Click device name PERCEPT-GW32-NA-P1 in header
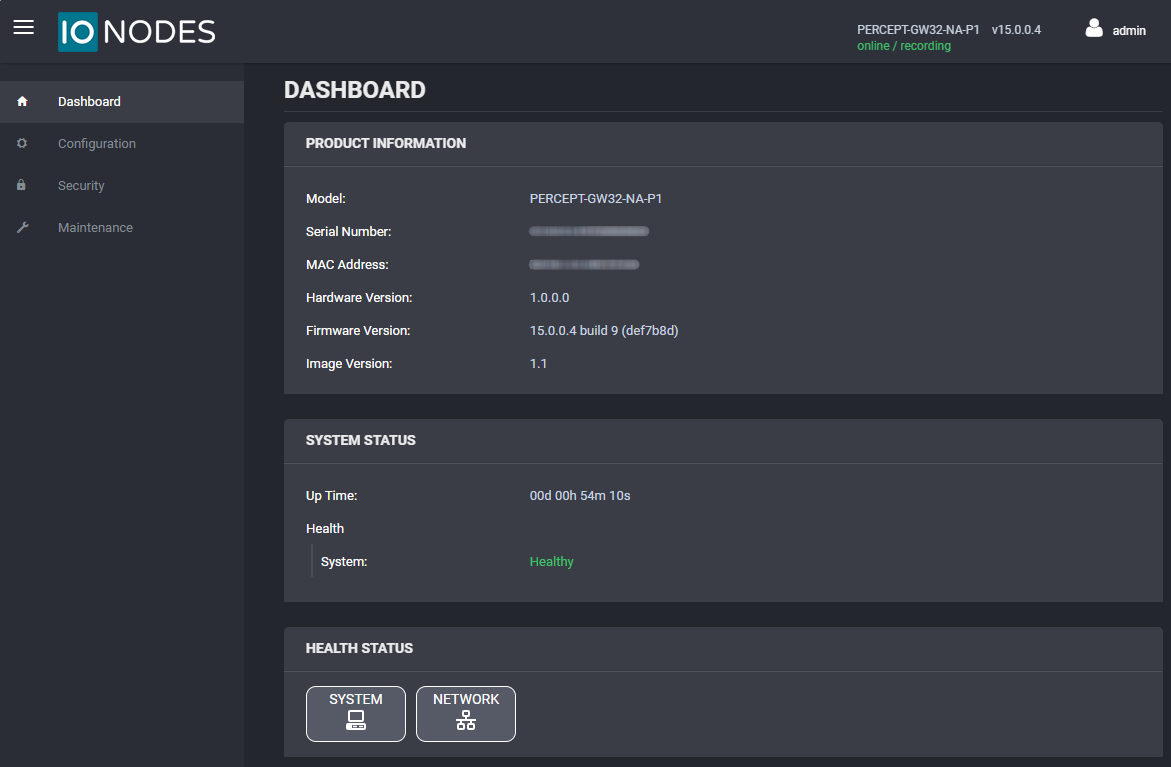This screenshot has width=1171, height=767. coord(918,30)
